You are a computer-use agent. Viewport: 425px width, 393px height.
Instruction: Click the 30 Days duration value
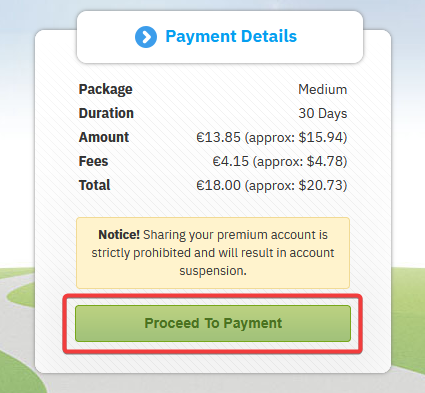[x=323, y=114]
